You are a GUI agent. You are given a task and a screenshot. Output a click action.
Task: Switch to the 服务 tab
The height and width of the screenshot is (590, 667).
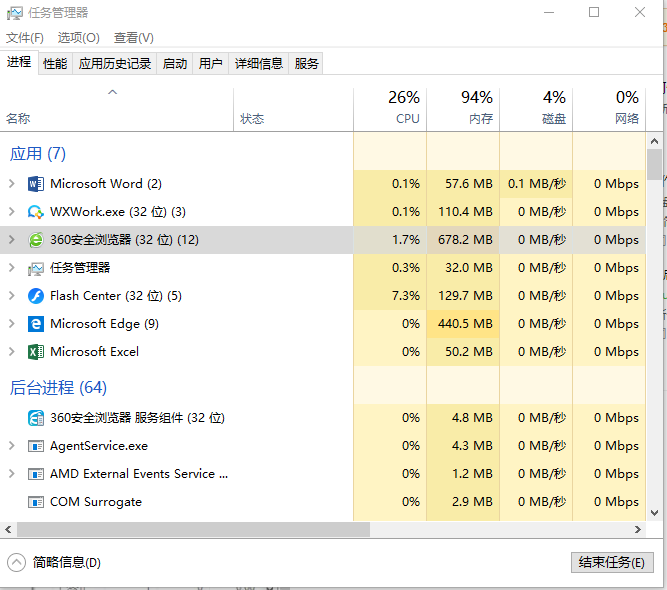(306, 64)
